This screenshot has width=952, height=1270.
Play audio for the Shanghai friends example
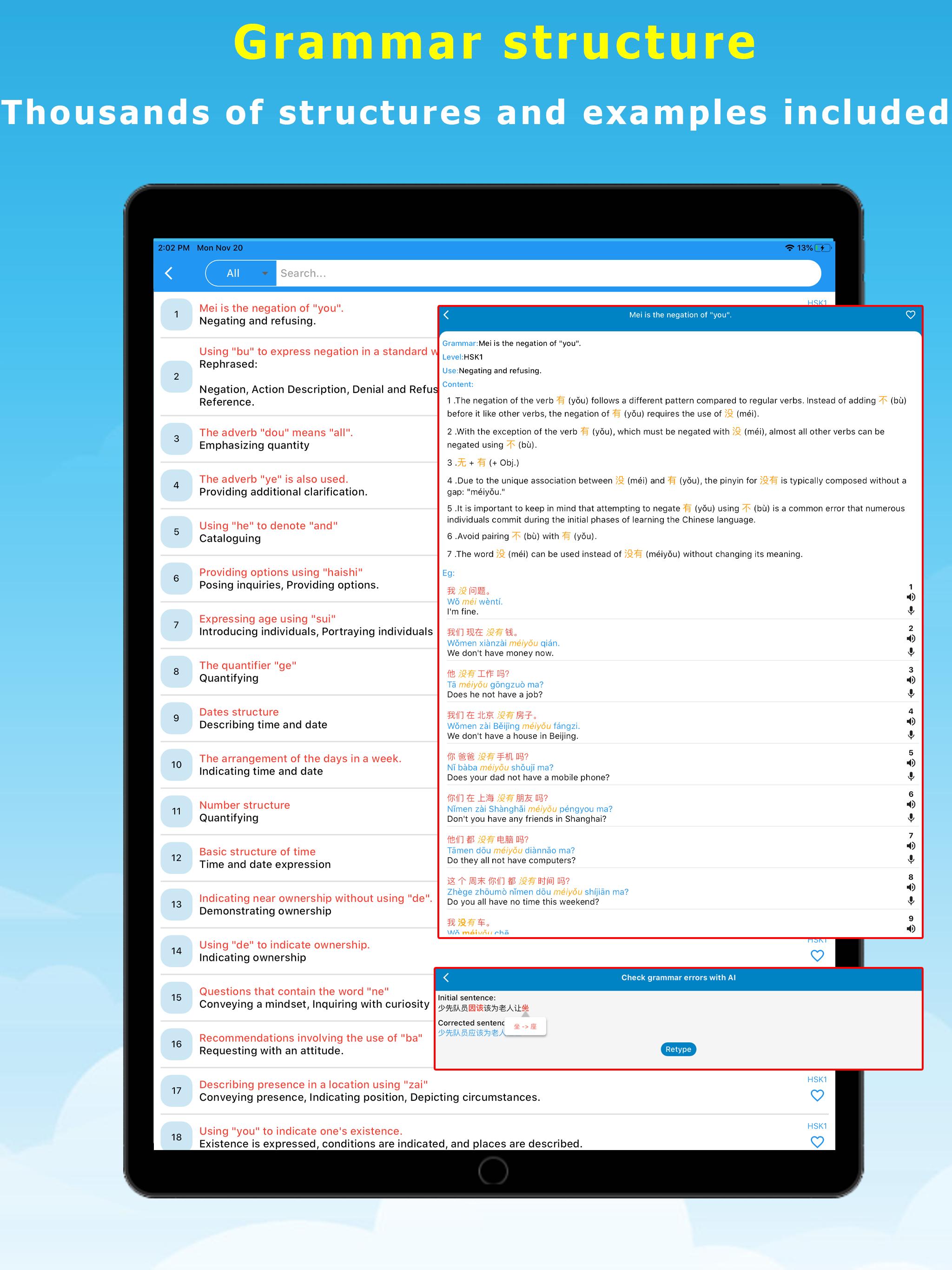coord(911,804)
